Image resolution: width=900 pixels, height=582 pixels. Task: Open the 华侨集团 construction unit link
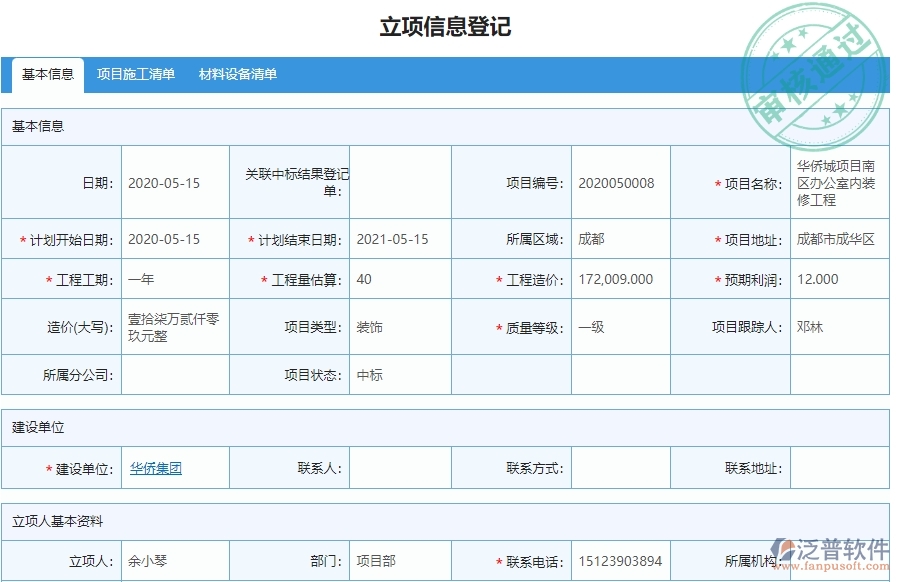(156, 467)
